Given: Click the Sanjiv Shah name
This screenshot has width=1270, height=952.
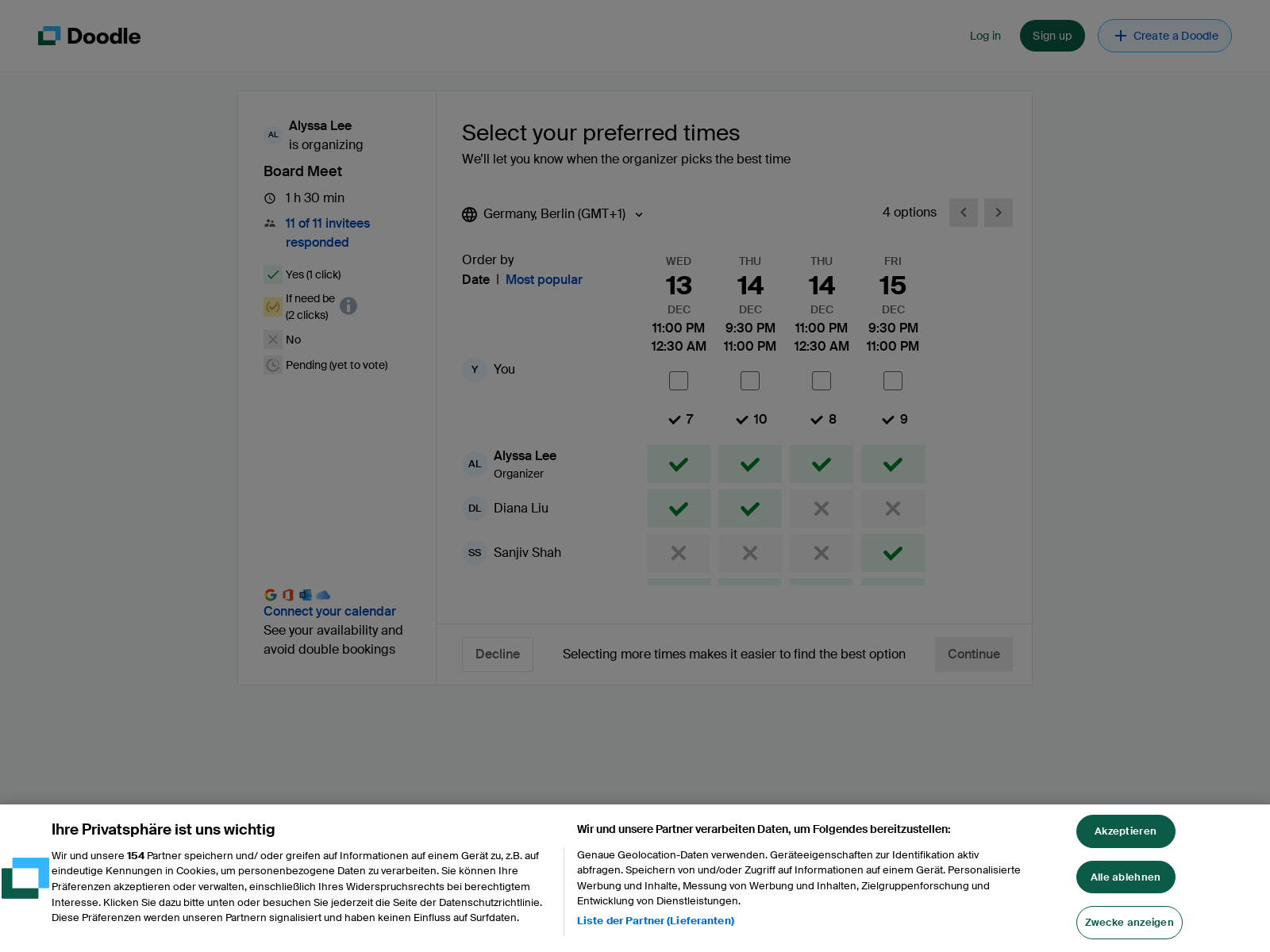Looking at the screenshot, I should click(527, 553).
